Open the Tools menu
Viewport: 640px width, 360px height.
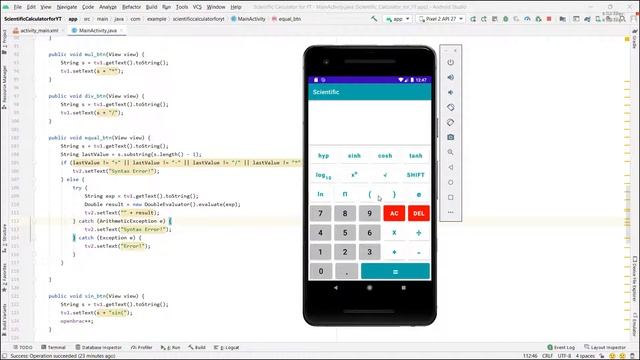pos(182,7)
